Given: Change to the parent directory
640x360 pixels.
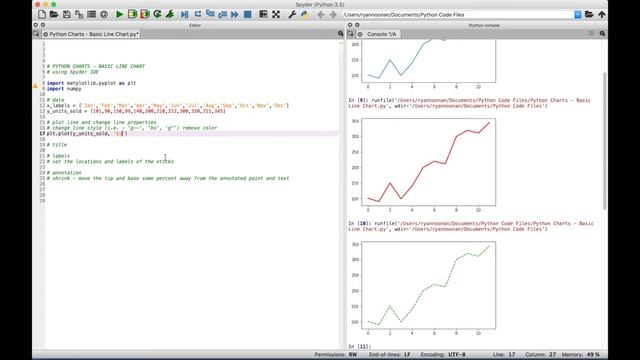Looking at the screenshot, I should (602, 15).
